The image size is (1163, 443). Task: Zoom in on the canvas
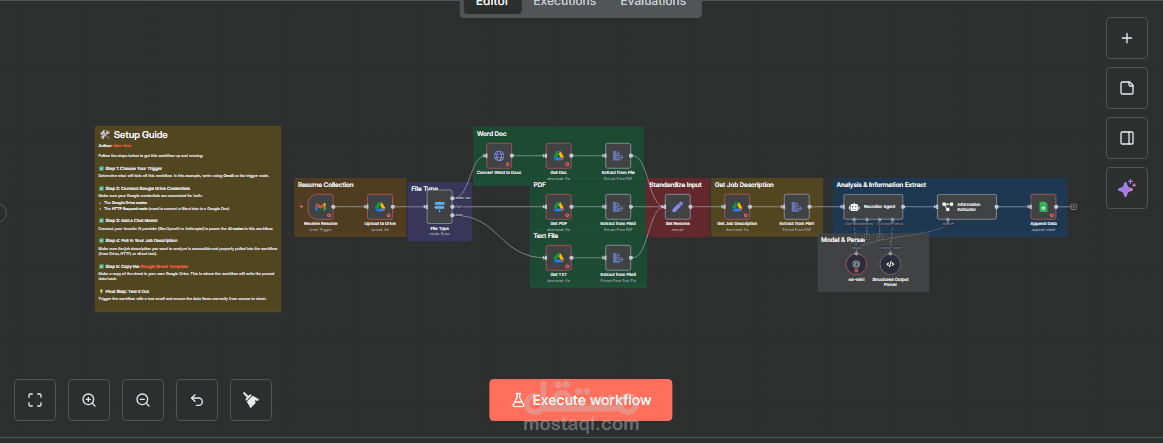(89, 400)
